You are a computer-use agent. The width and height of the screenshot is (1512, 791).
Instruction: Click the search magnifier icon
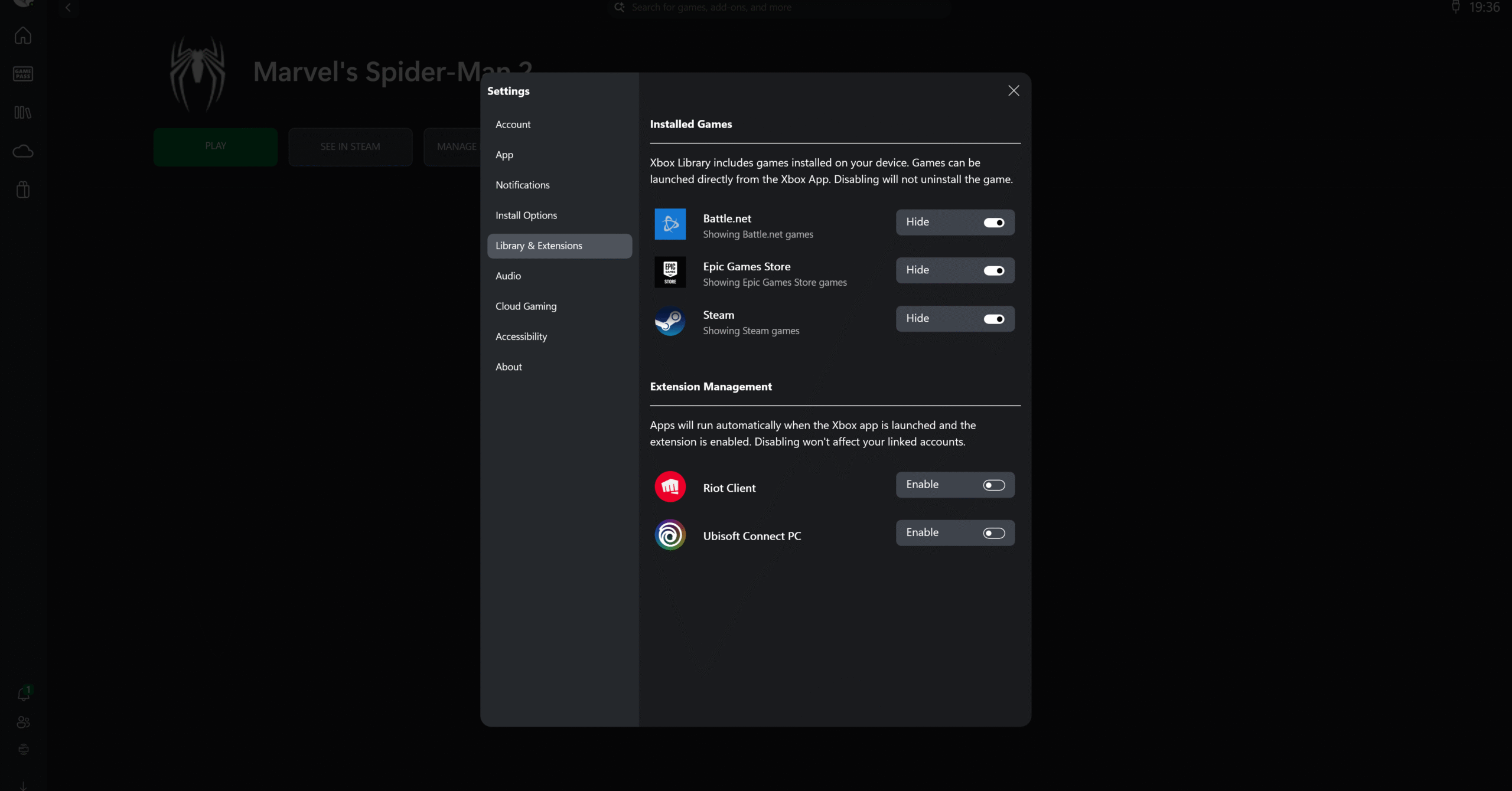pyautogui.click(x=619, y=7)
